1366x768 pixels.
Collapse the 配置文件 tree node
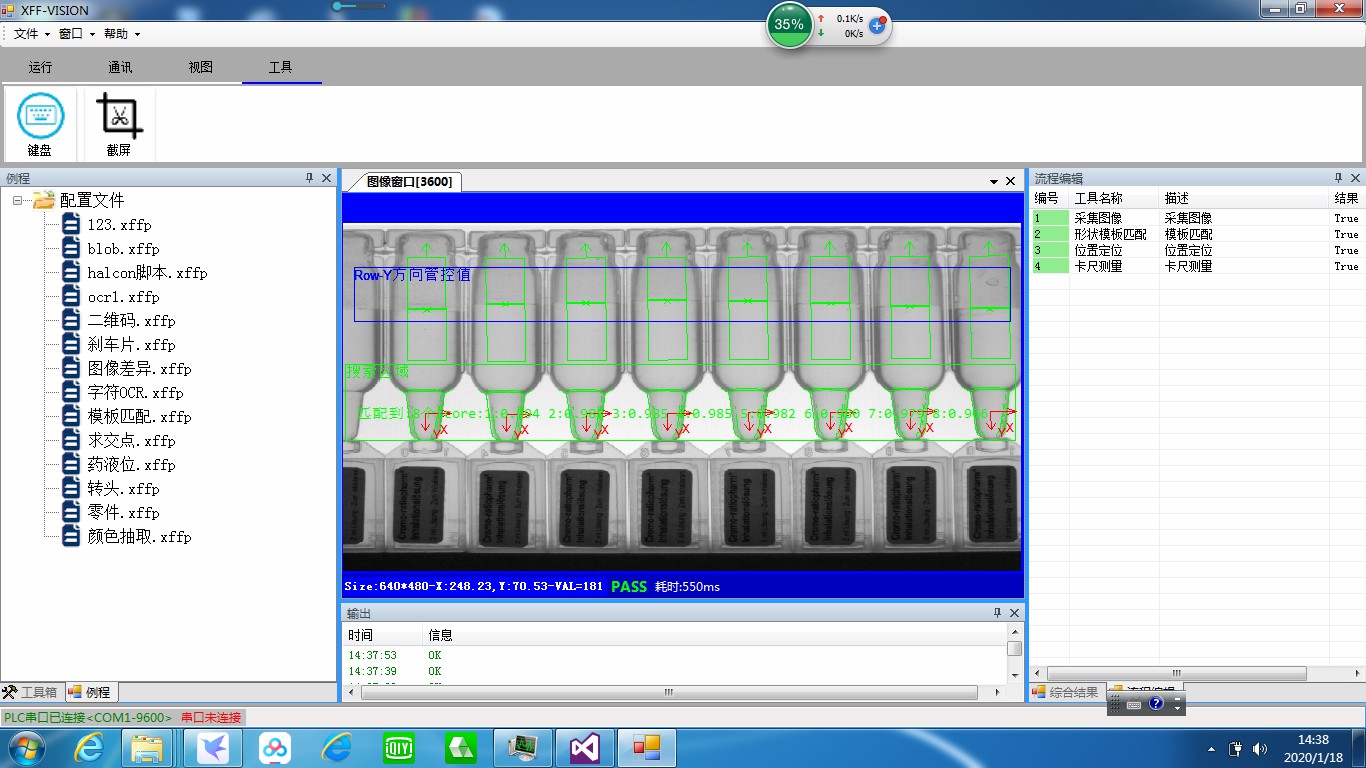tap(19, 200)
